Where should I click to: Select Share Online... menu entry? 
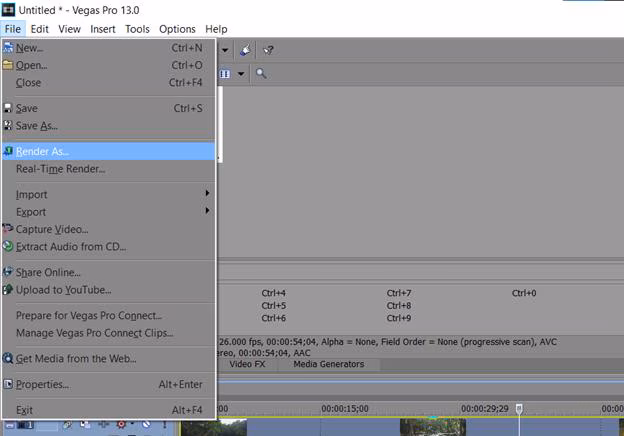pos(108,272)
